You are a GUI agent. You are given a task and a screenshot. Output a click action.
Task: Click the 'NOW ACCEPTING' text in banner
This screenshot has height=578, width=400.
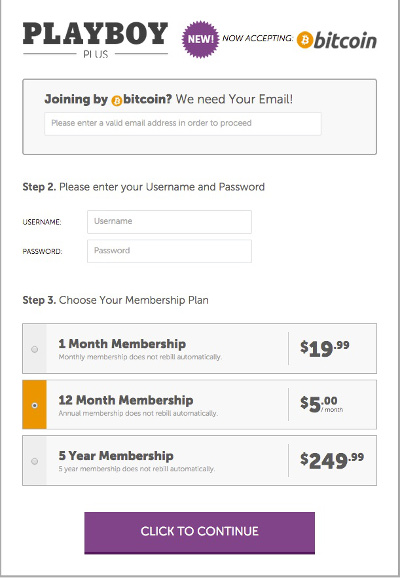pos(258,38)
